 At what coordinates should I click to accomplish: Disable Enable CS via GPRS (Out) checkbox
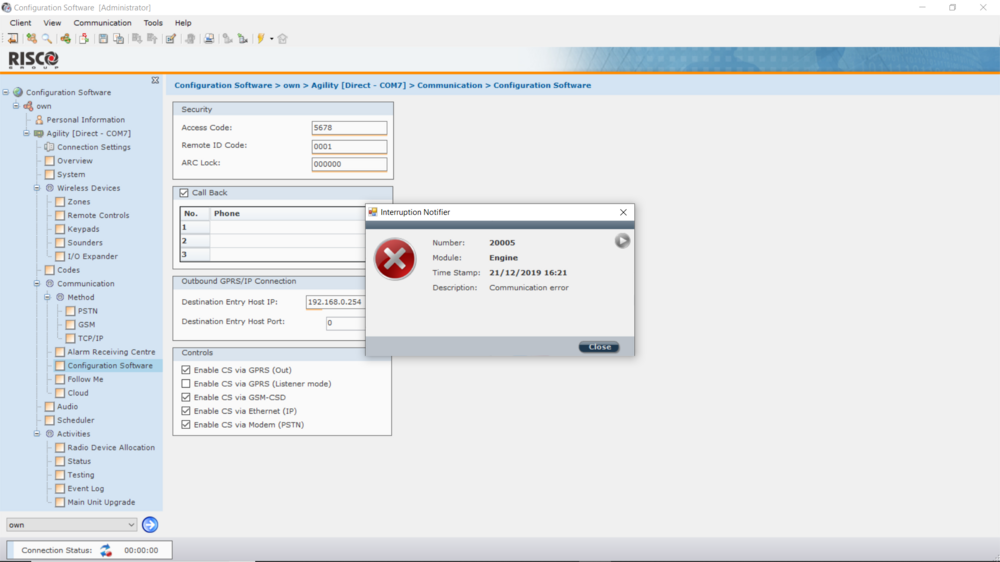(186, 370)
